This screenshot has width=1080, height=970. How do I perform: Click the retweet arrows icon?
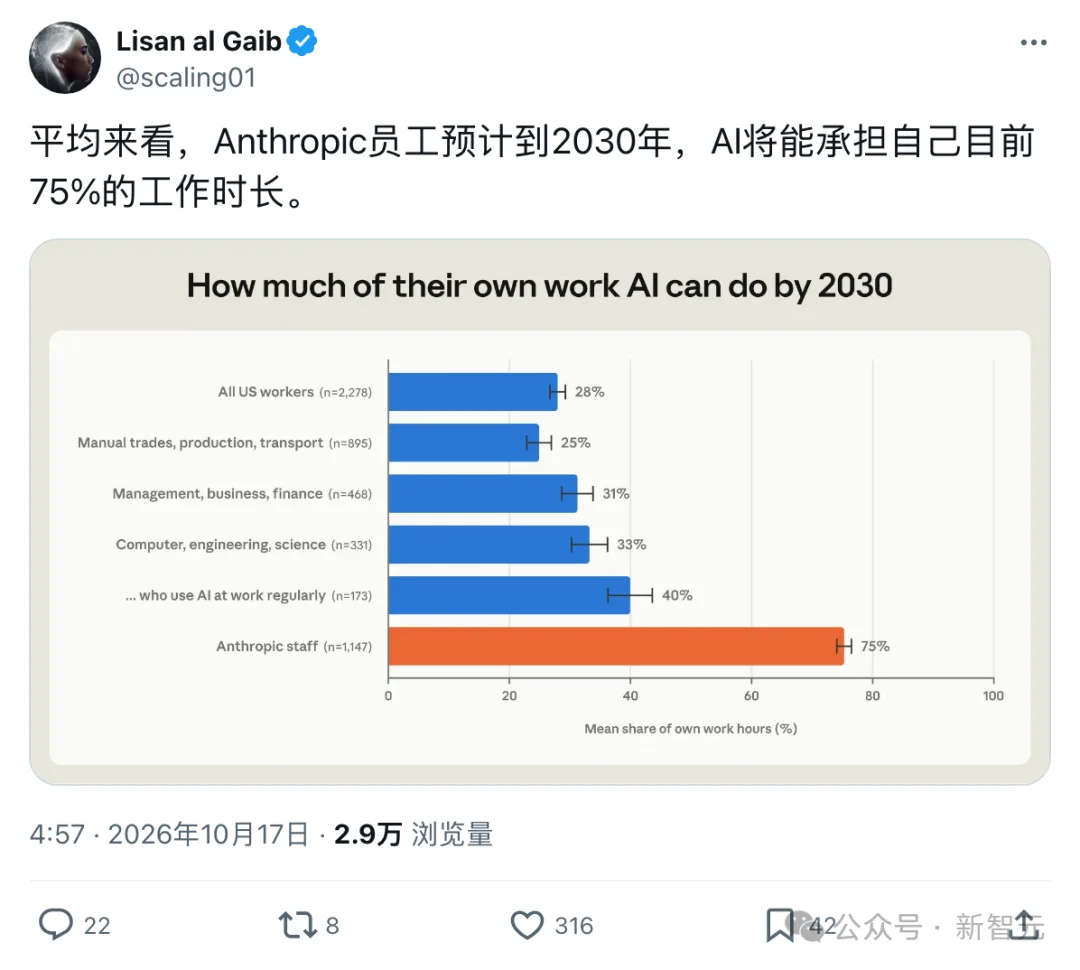pos(298,925)
